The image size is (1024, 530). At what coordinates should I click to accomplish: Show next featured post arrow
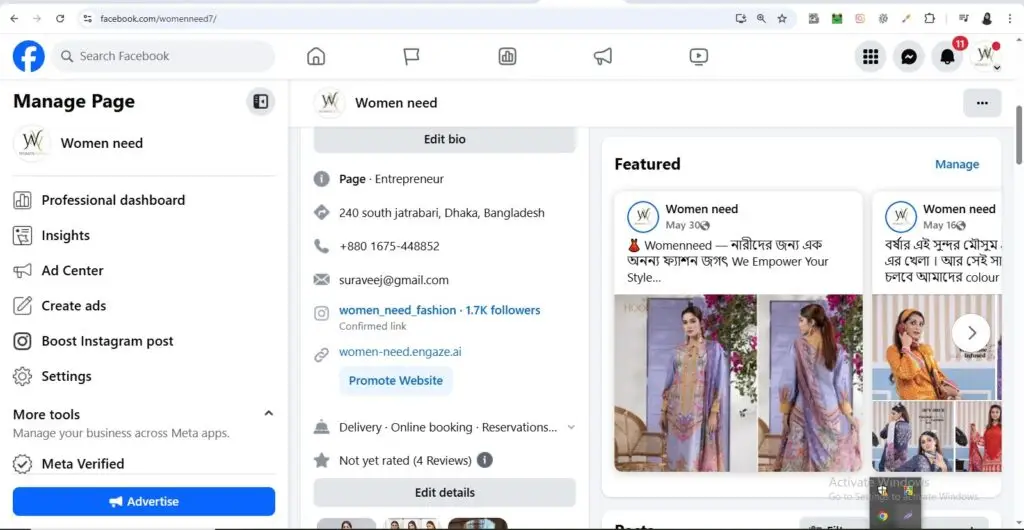pos(972,333)
